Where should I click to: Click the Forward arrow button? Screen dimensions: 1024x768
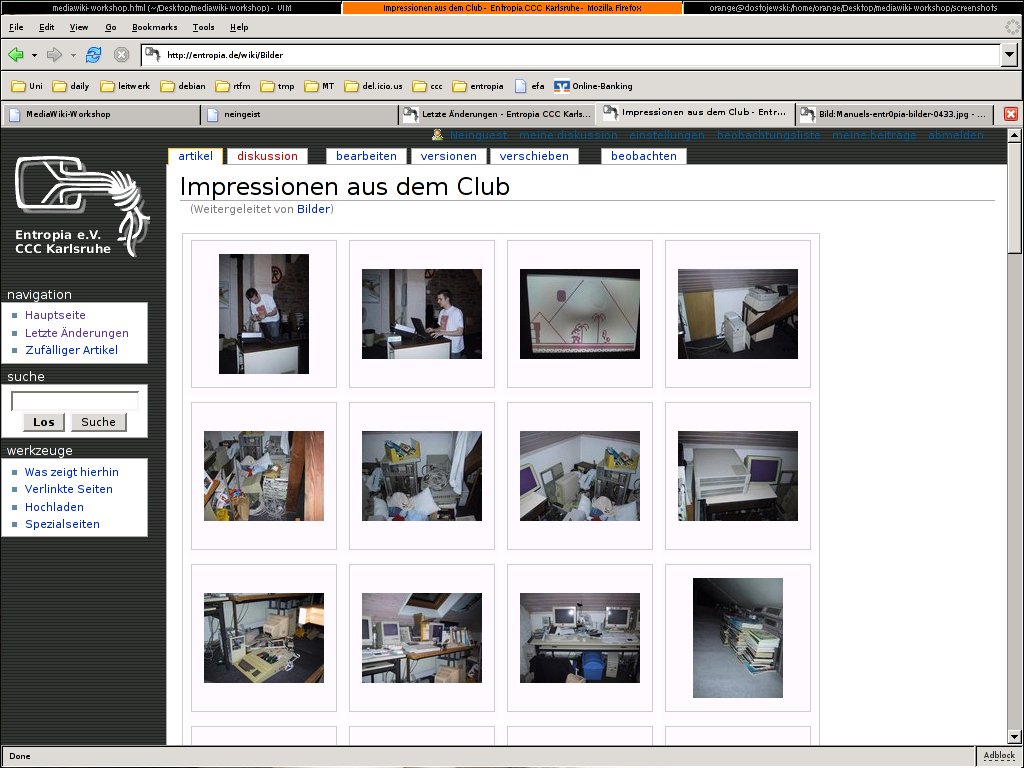[x=54, y=55]
